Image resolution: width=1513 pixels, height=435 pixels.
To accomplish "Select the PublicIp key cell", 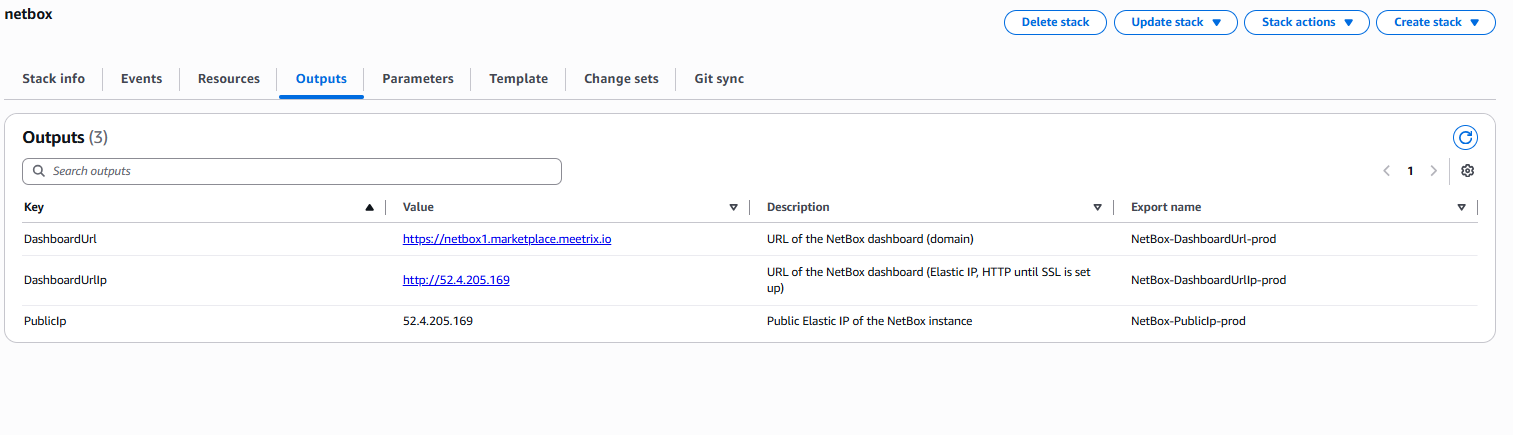I will (45, 321).
